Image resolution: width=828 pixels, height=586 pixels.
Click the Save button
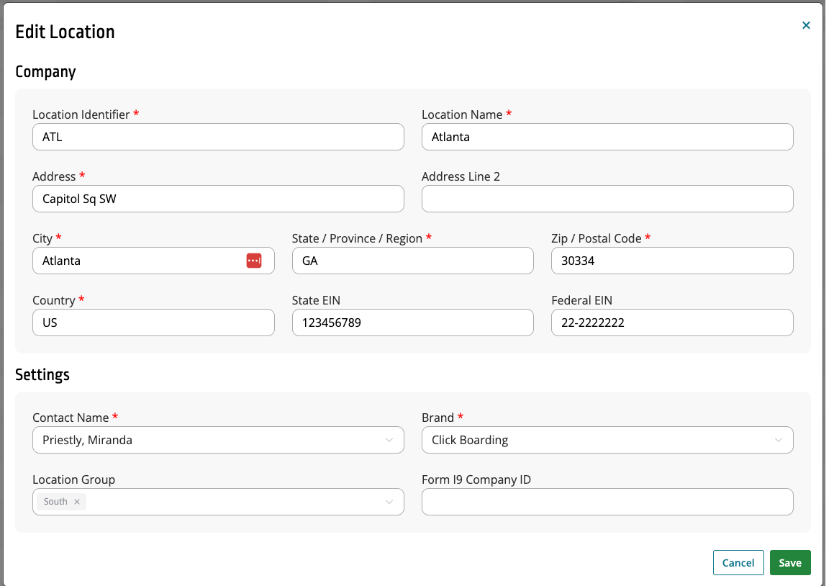(790, 563)
